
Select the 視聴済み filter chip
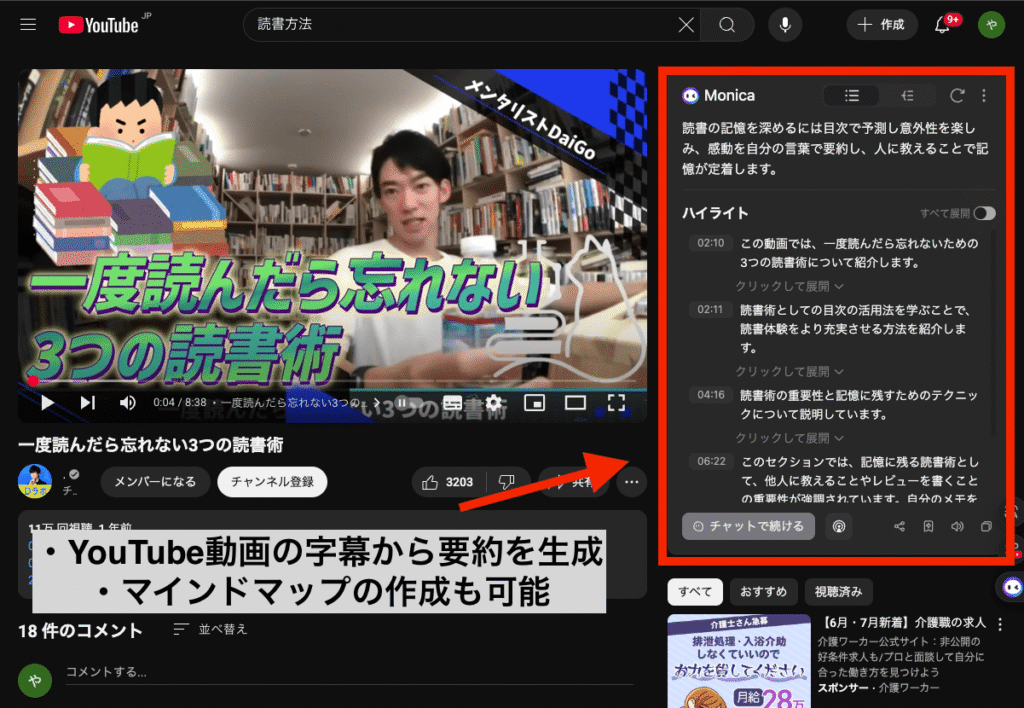[838, 592]
